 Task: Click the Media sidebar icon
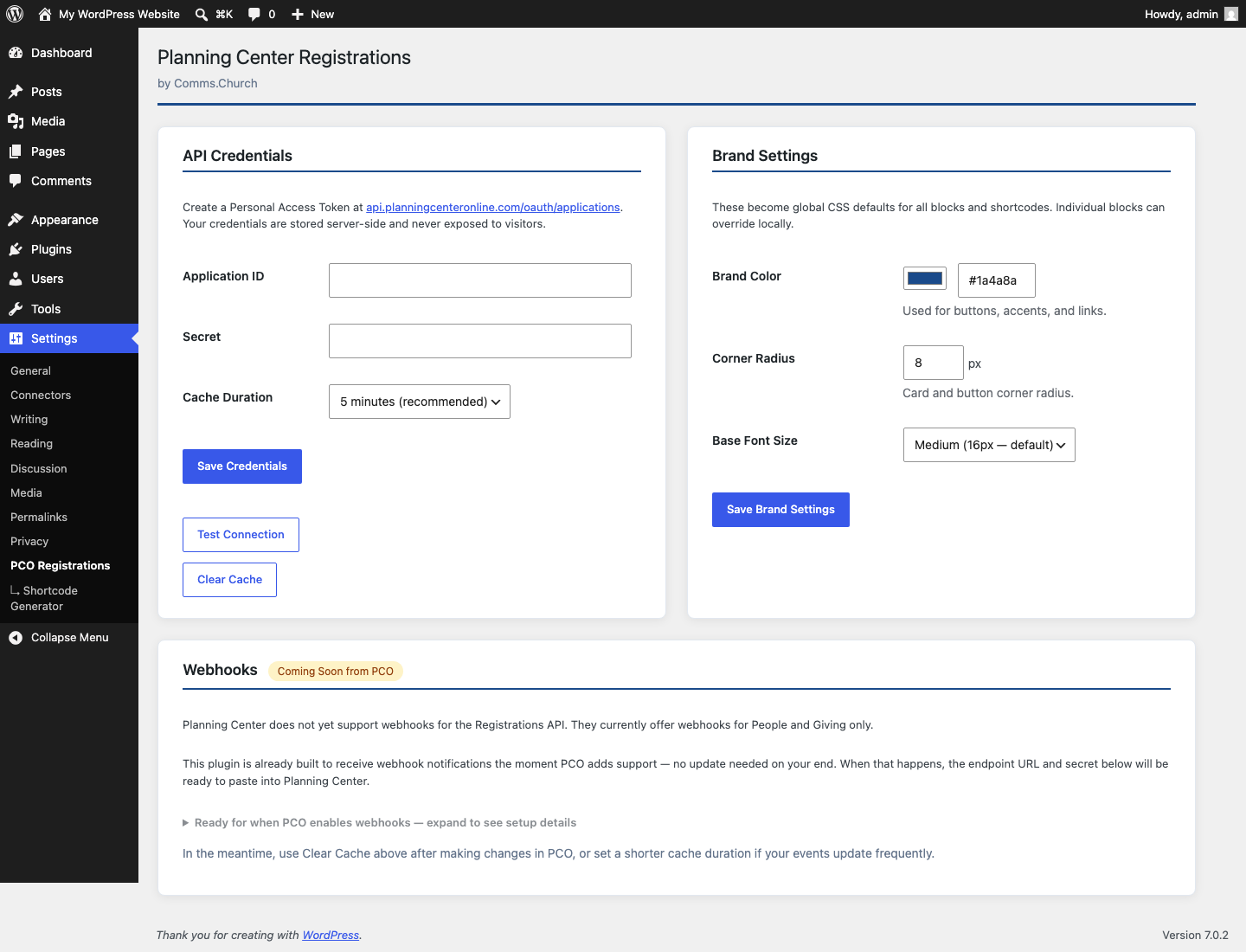pyautogui.click(x=16, y=121)
